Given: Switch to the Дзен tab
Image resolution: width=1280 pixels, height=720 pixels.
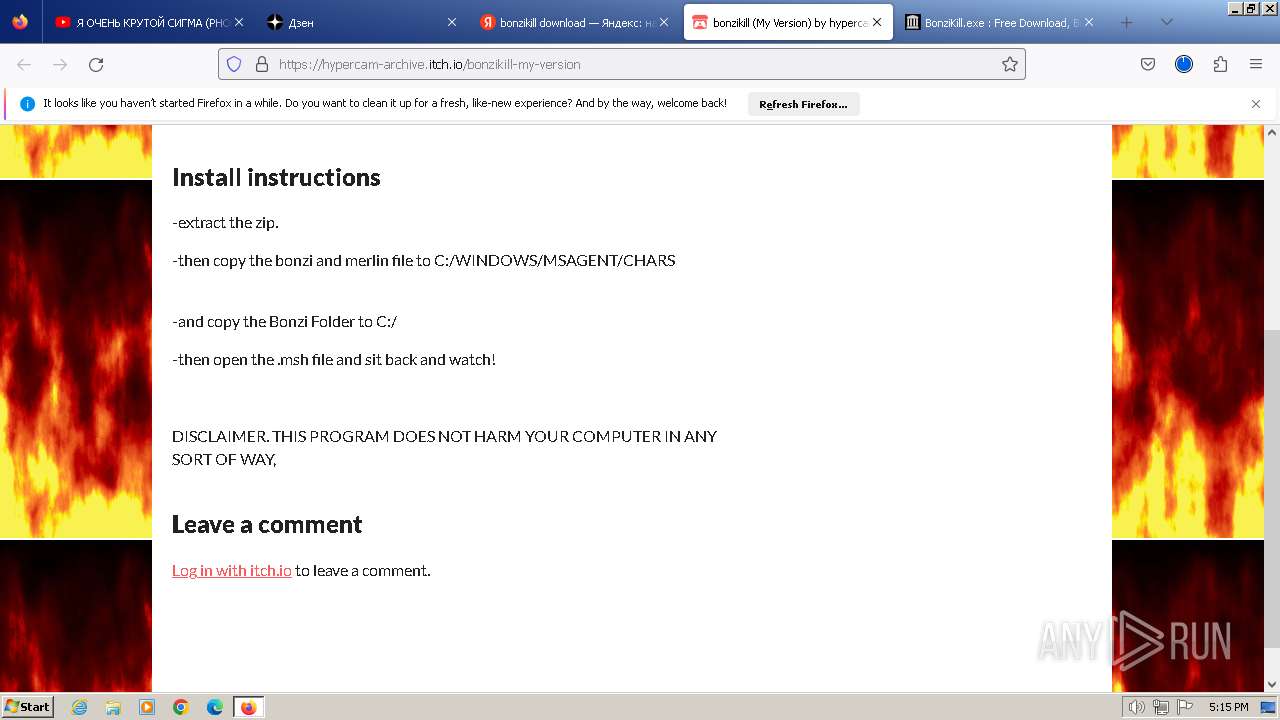Looking at the screenshot, I should click(x=361, y=22).
